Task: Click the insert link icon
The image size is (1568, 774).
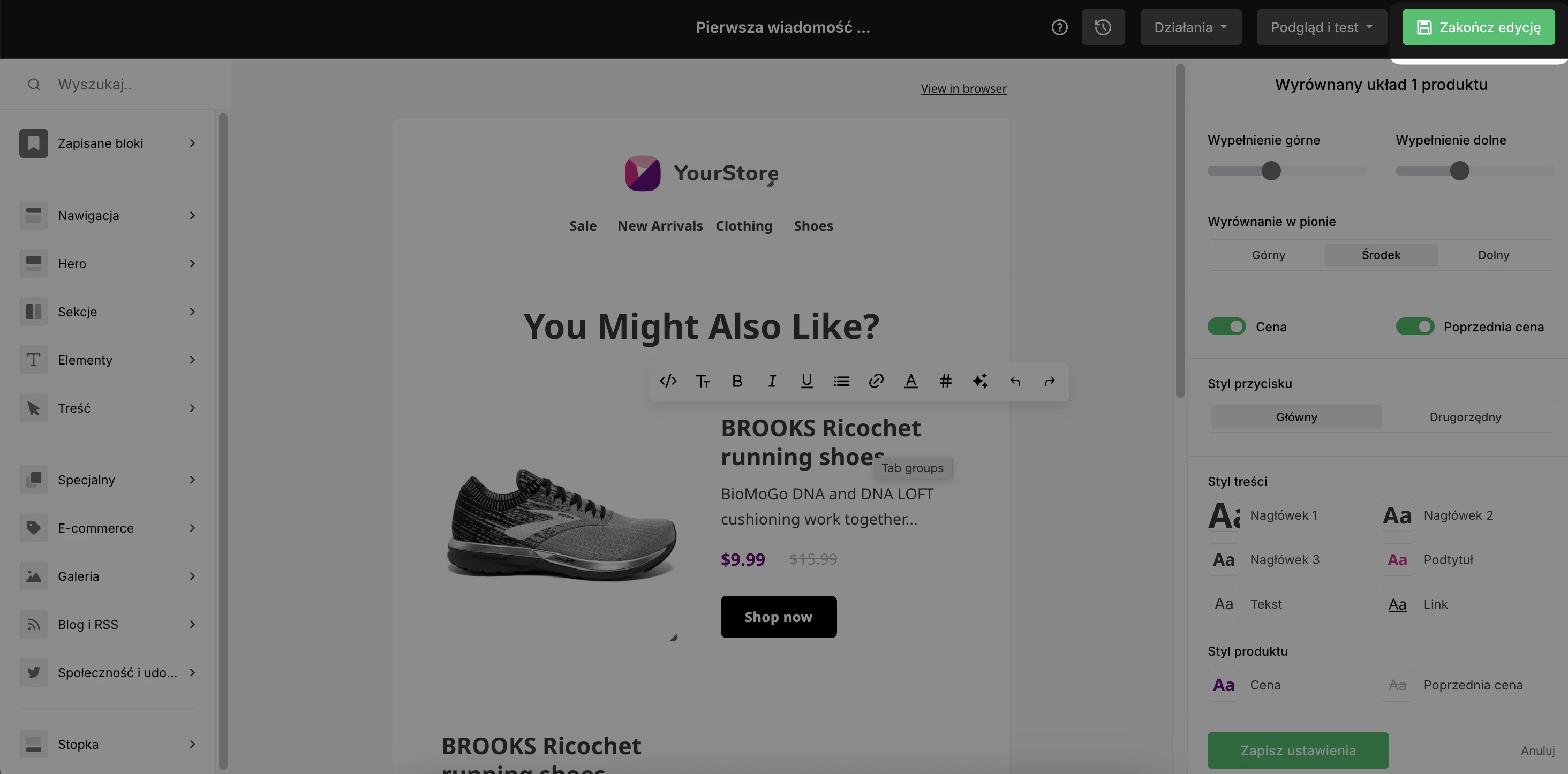Action: (x=876, y=381)
